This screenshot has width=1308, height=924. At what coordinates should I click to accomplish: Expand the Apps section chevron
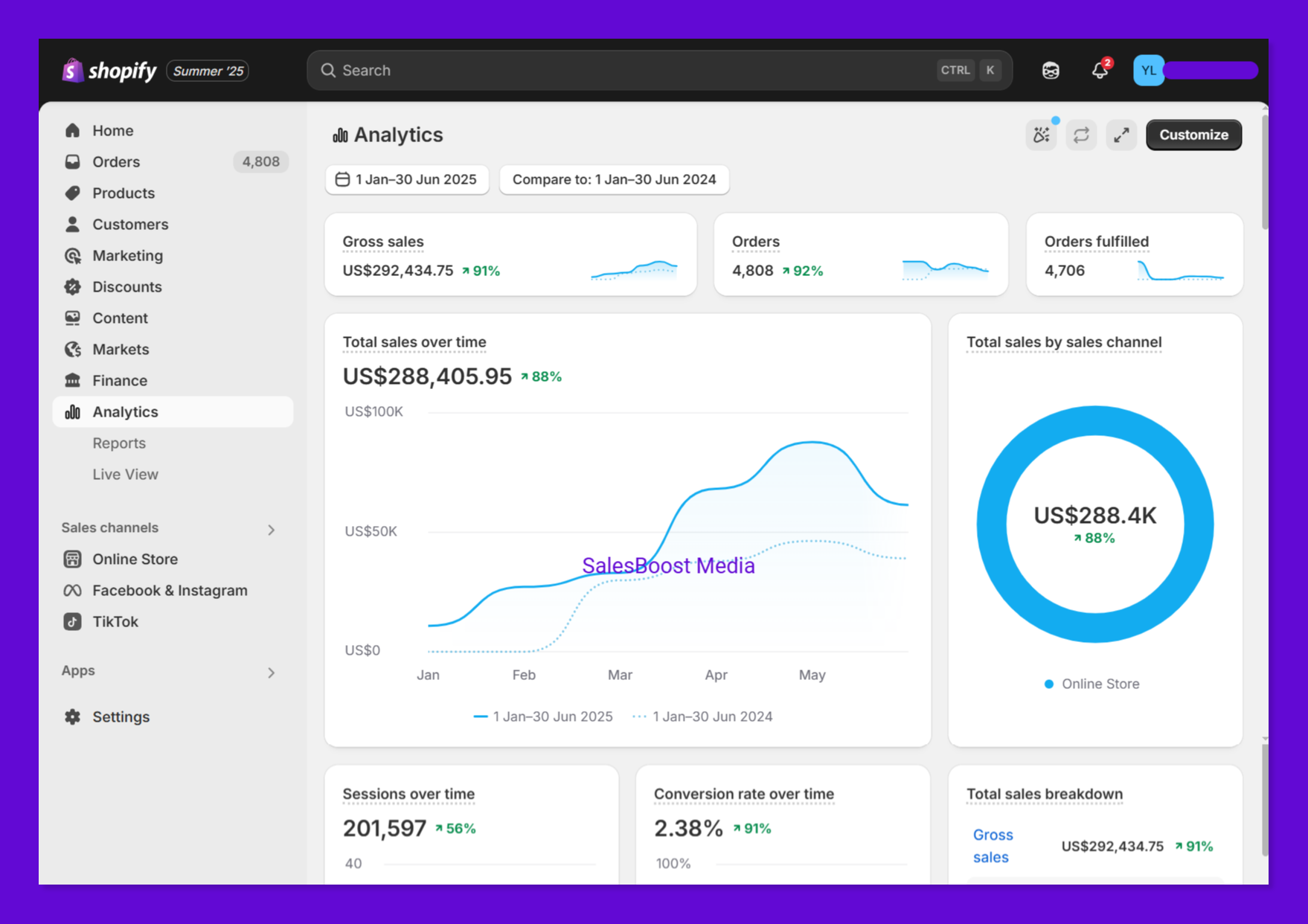click(272, 672)
